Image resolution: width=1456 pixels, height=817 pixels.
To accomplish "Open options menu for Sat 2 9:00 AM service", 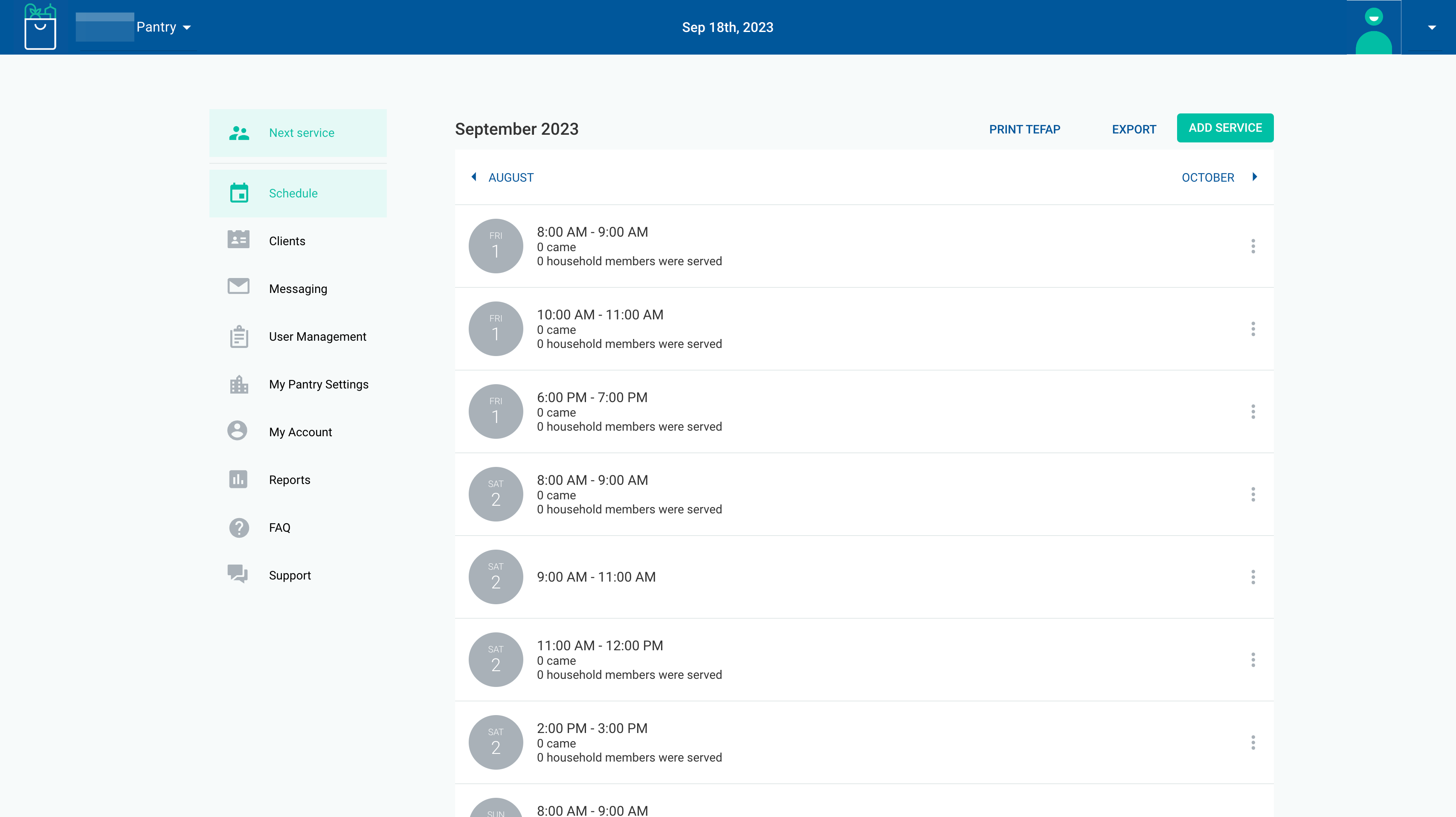I will tap(1253, 577).
